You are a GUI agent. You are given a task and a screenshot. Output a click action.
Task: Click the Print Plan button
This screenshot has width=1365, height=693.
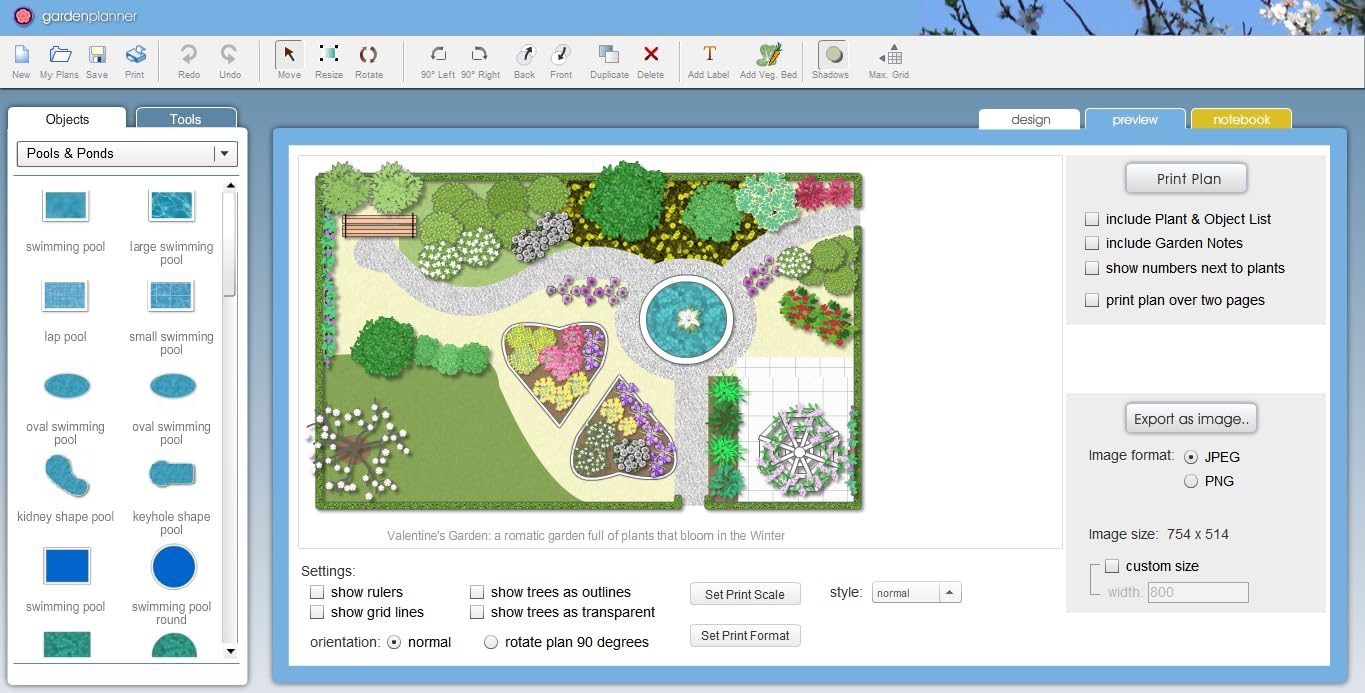point(1188,179)
